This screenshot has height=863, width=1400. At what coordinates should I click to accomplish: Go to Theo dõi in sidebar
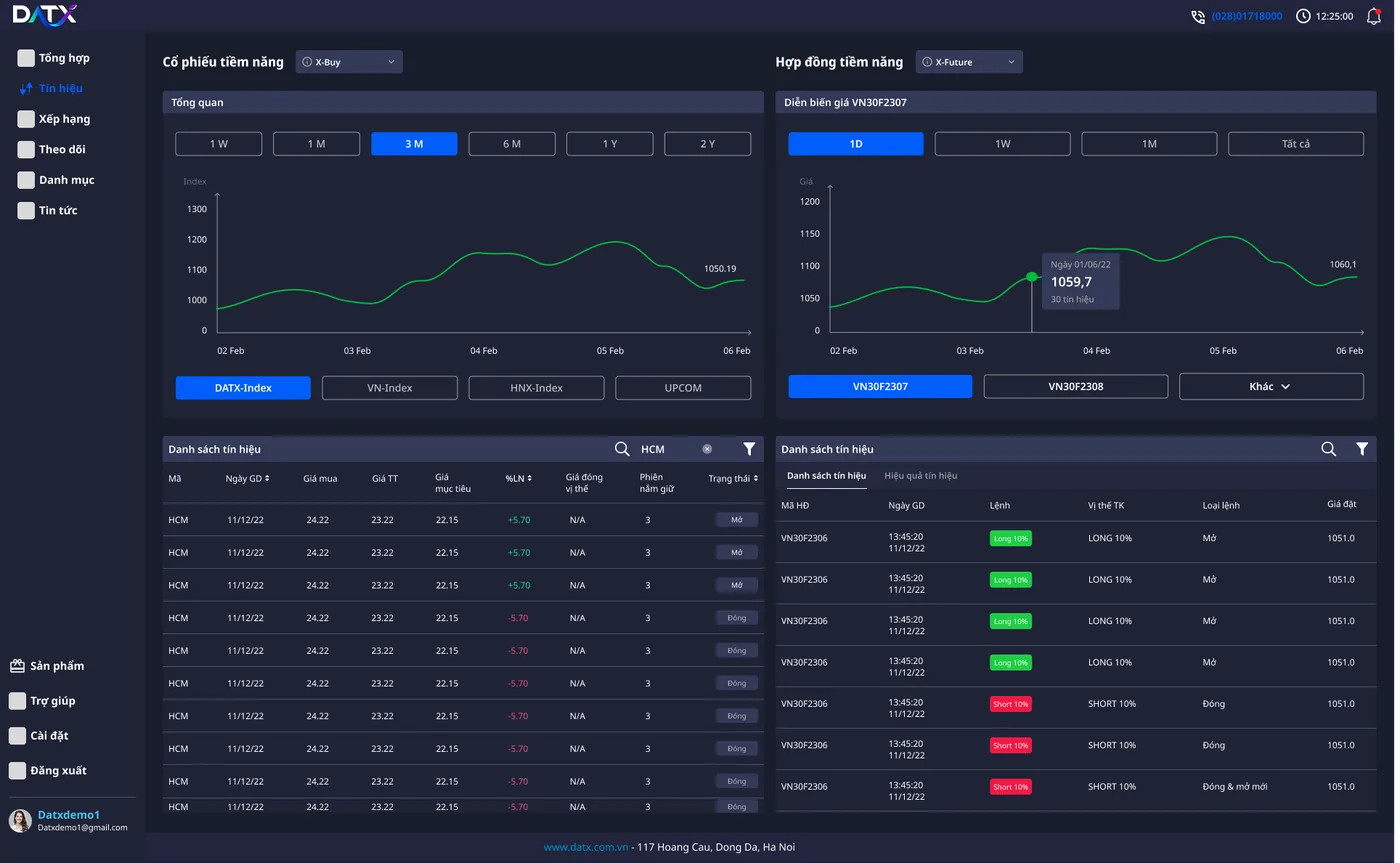click(62, 150)
